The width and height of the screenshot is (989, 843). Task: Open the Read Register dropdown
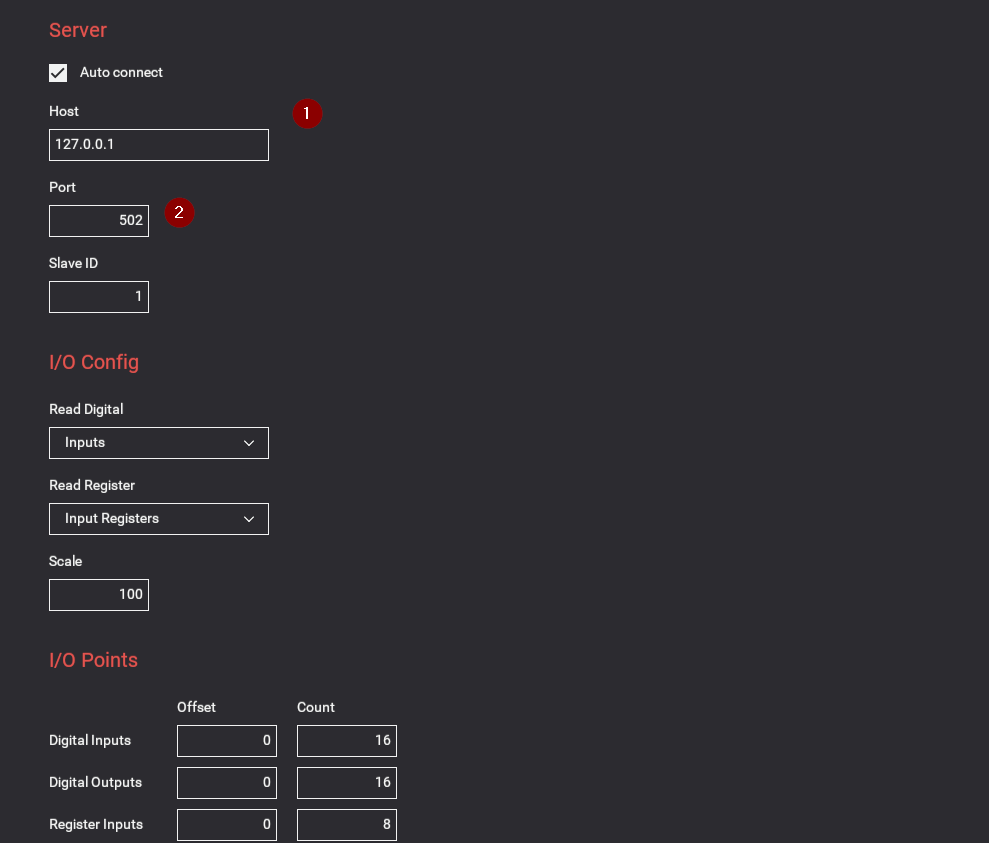tap(159, 519)
